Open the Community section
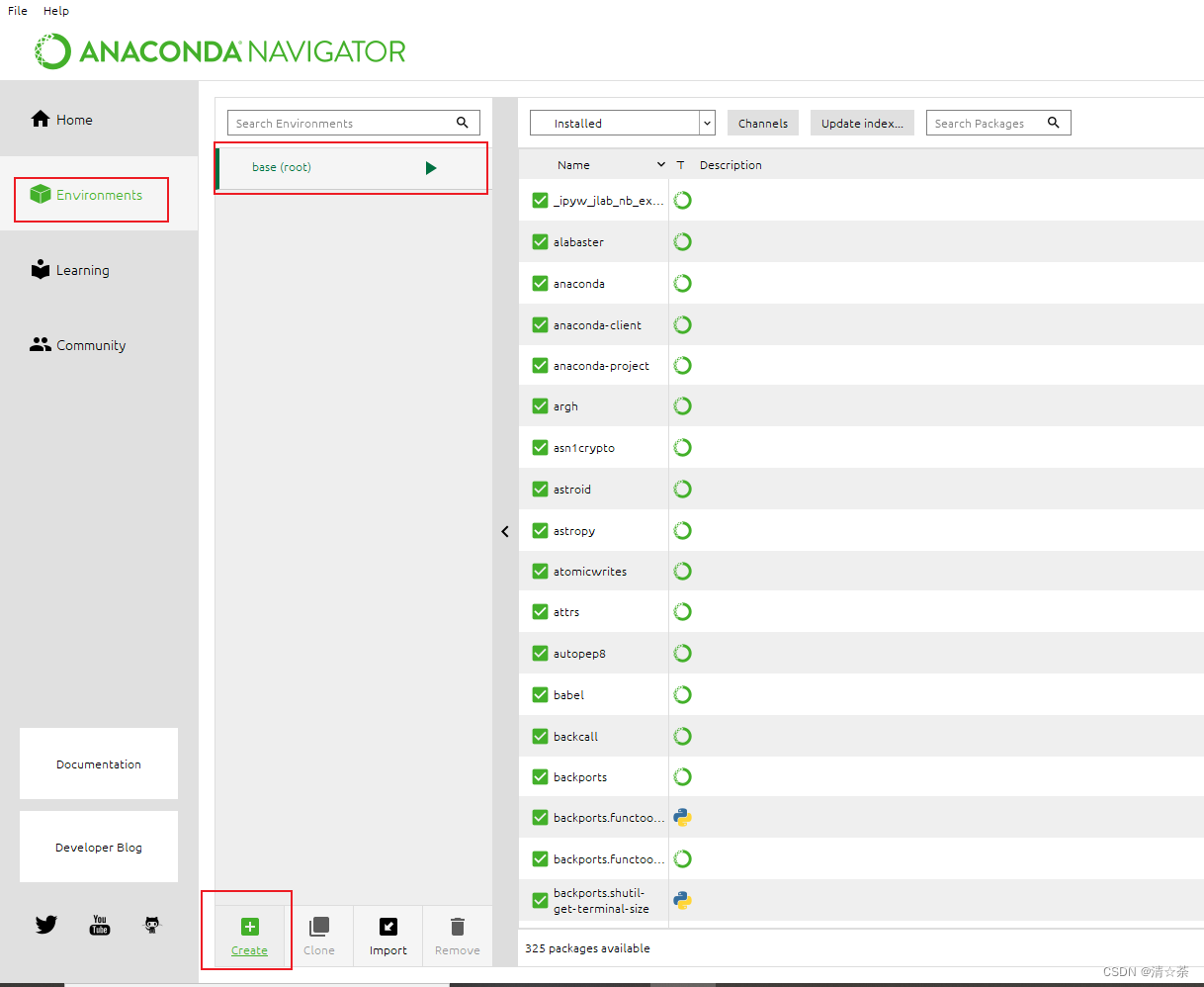This screenshot has width=1204, height=987. click(x=89, y=344)
